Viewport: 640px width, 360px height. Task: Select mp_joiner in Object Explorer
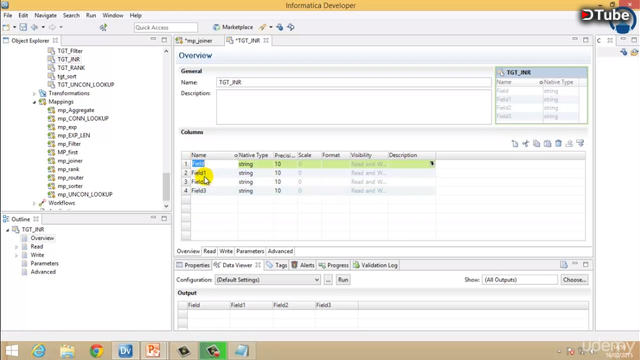click(70, 161)
